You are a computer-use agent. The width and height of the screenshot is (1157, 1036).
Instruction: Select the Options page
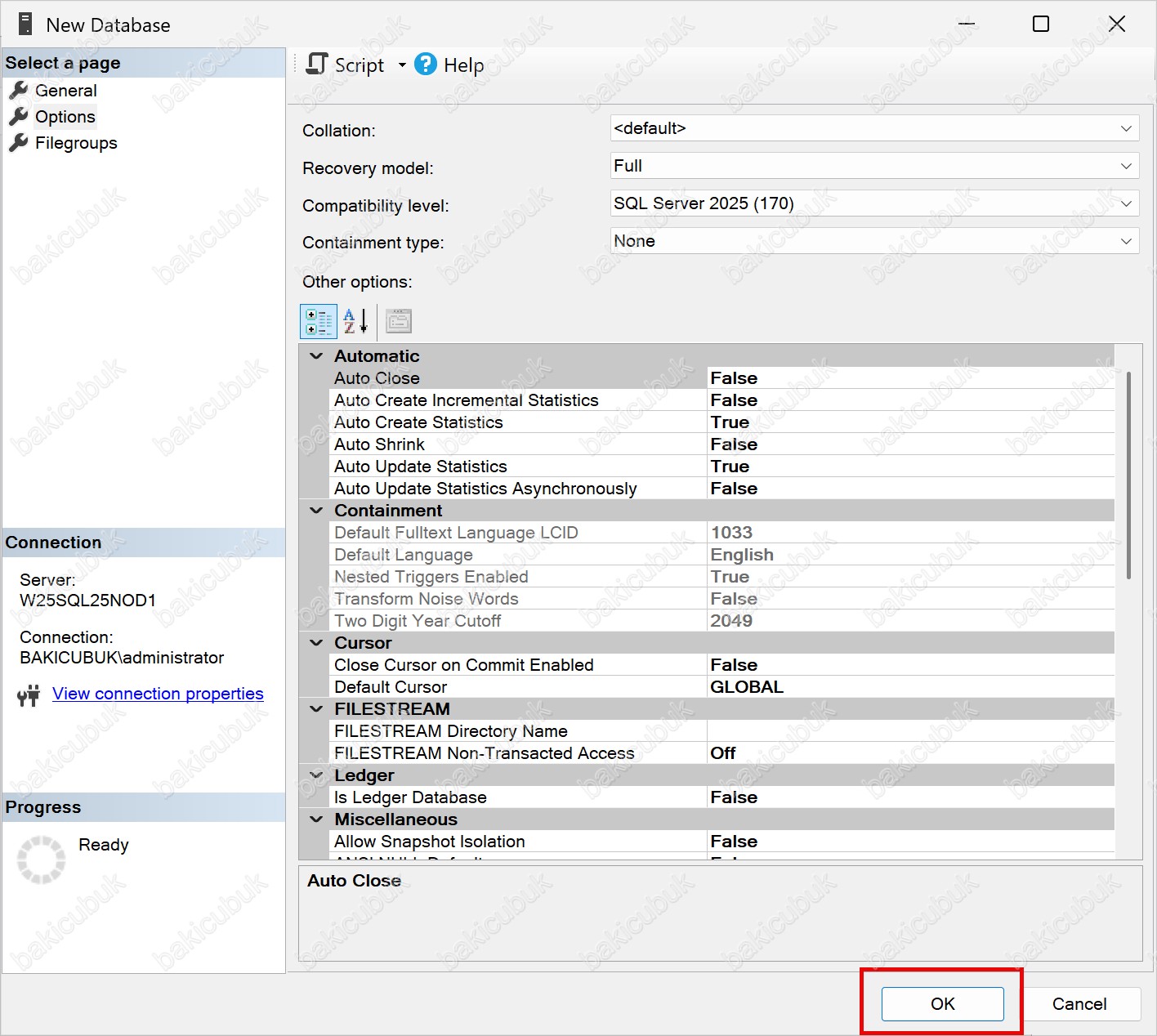[65, 117]
